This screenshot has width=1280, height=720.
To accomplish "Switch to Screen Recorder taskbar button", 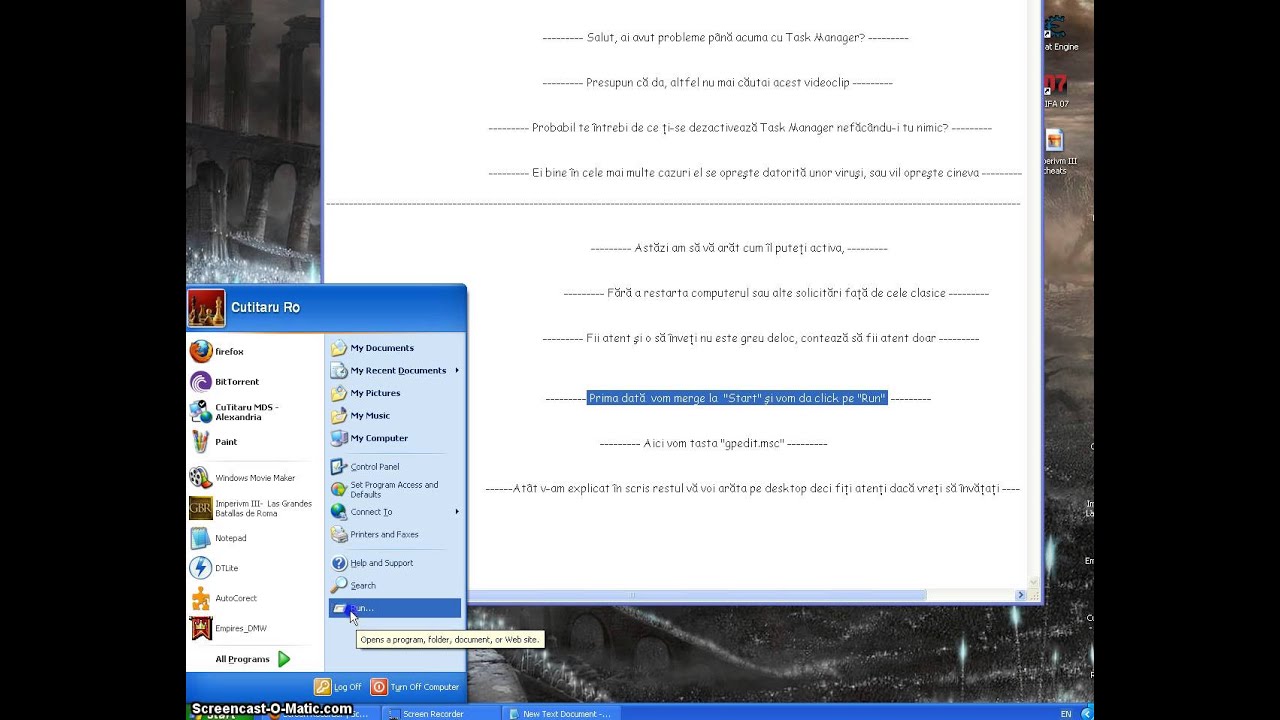I will 440,714.
